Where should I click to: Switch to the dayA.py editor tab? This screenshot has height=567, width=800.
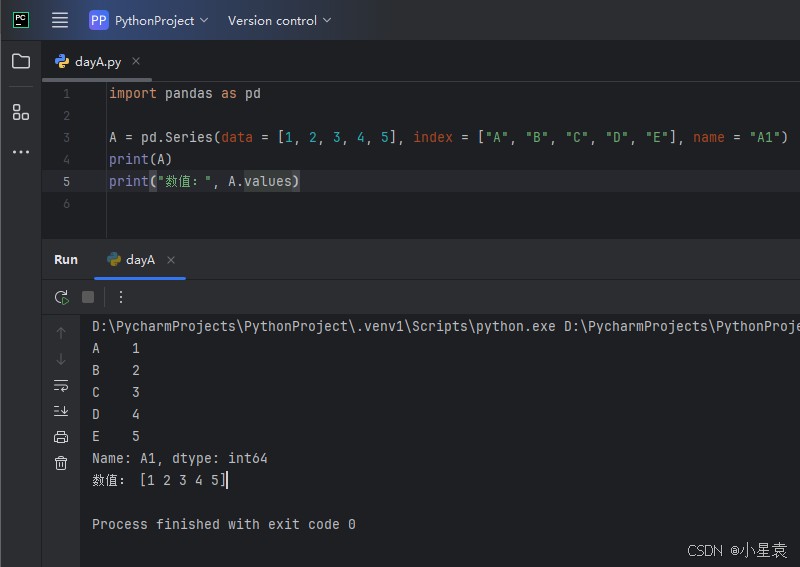click(97, 62)
